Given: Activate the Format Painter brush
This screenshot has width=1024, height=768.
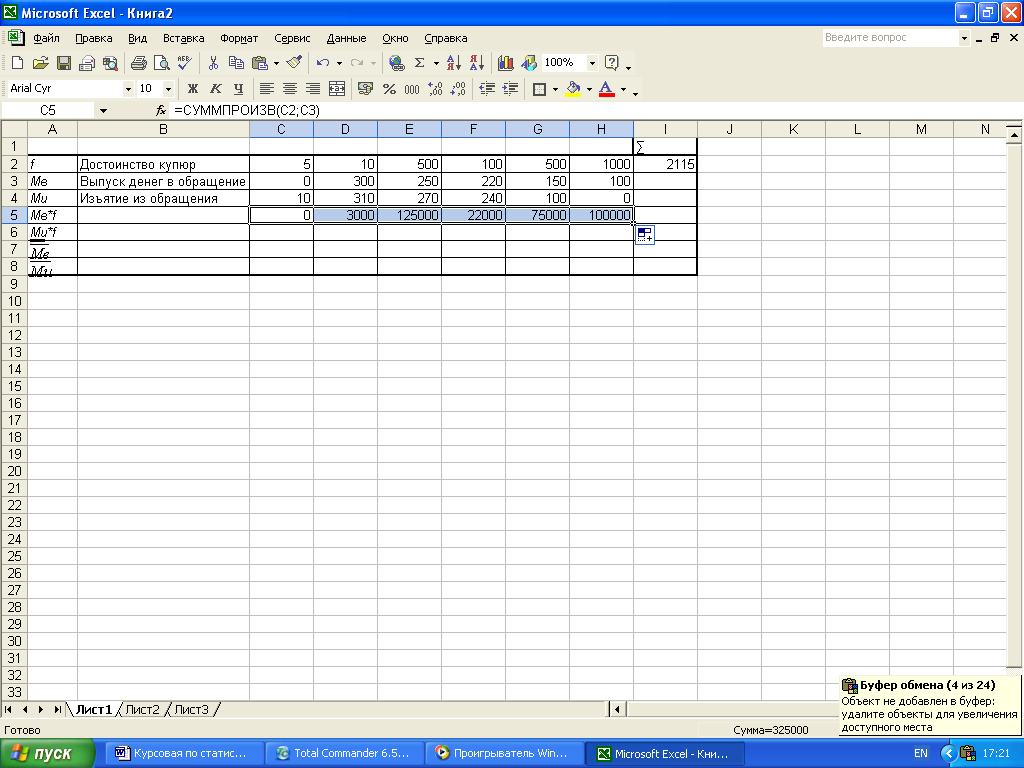Looking at the screenshot, I should [x=295, y=63].
